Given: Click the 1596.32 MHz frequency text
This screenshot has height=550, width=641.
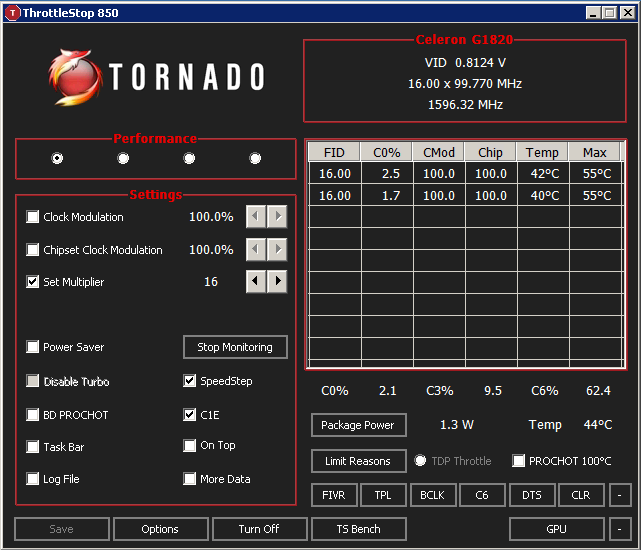Looking at the screenshot, I should pos(465,105).
